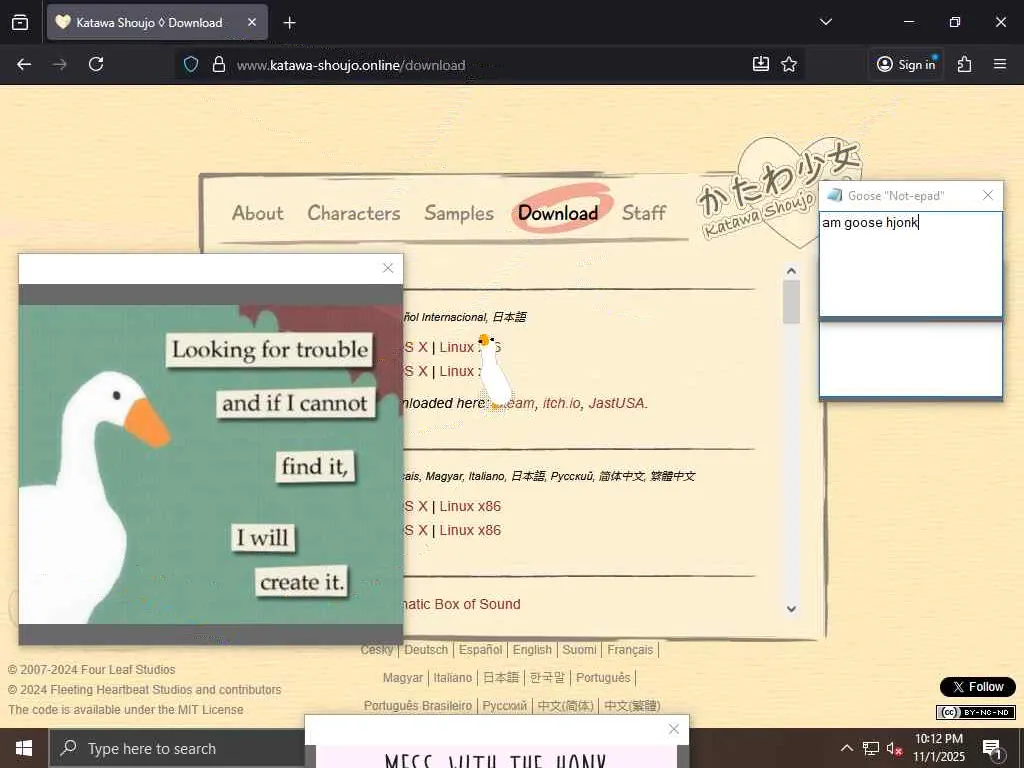
Task: Click the address bar URL field
Action: 490,65
